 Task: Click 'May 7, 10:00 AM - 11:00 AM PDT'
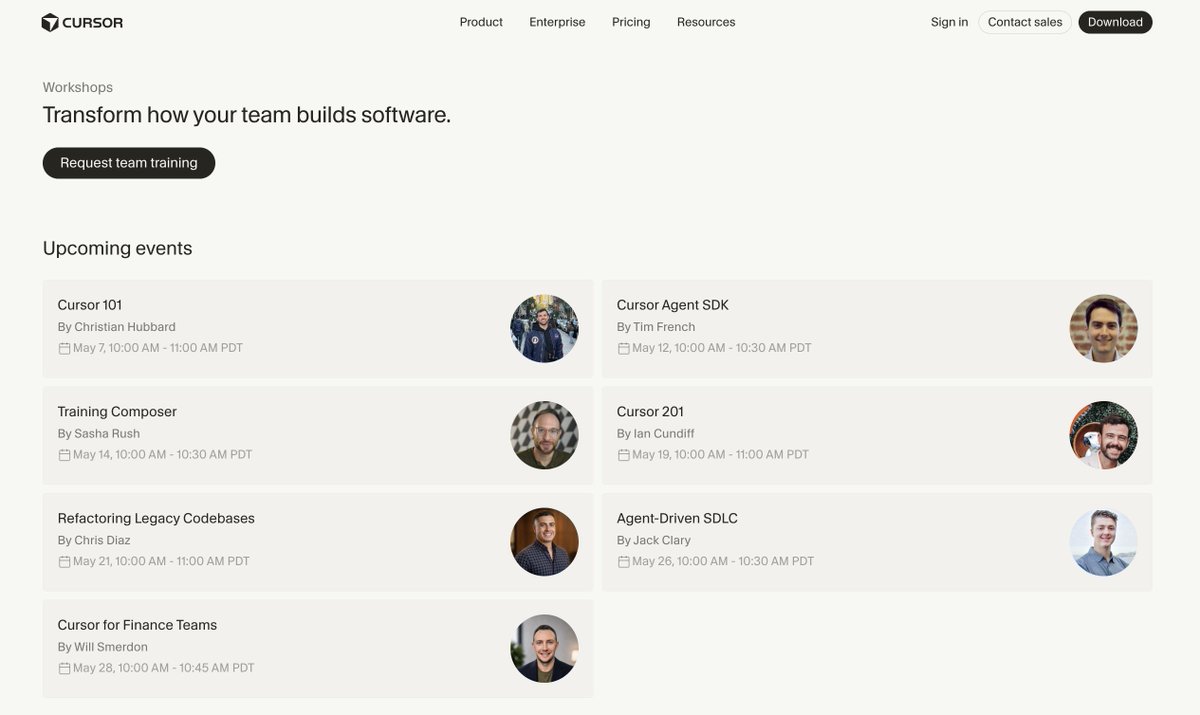point(158,348)
